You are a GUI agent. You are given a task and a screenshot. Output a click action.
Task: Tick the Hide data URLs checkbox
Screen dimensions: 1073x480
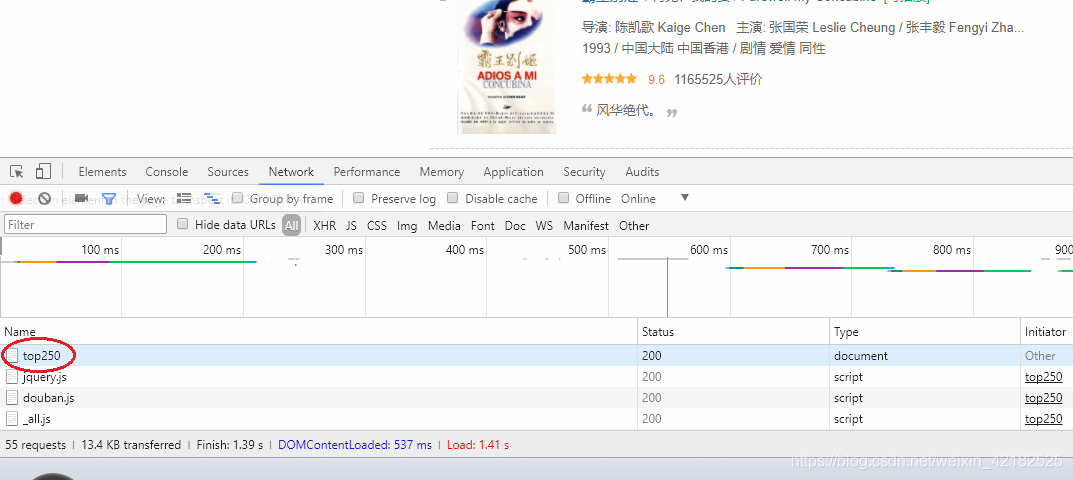click(x=182, y=224)
